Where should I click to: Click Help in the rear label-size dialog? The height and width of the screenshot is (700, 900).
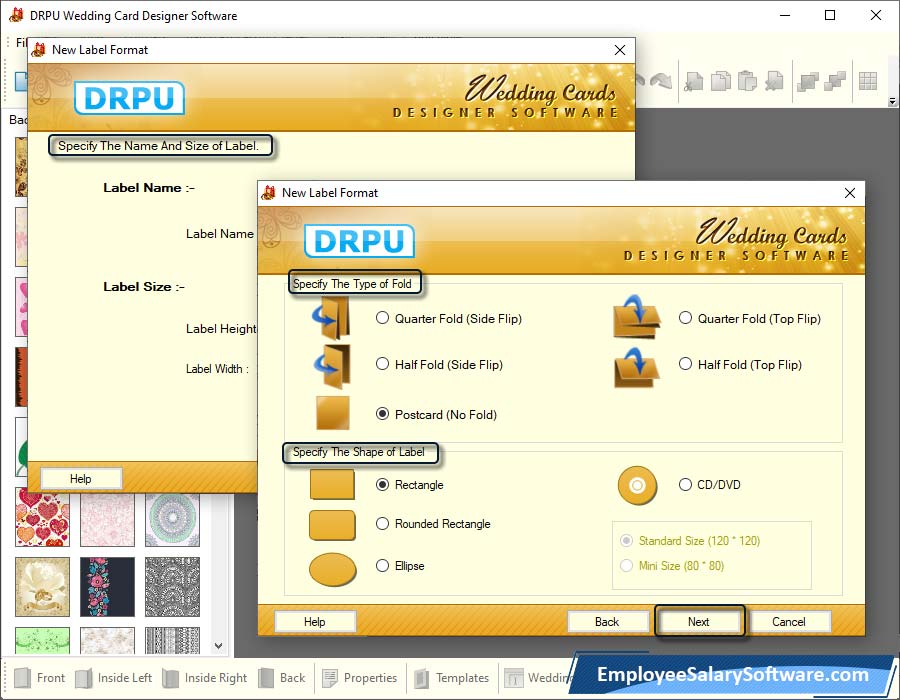[x=81, y=479]
